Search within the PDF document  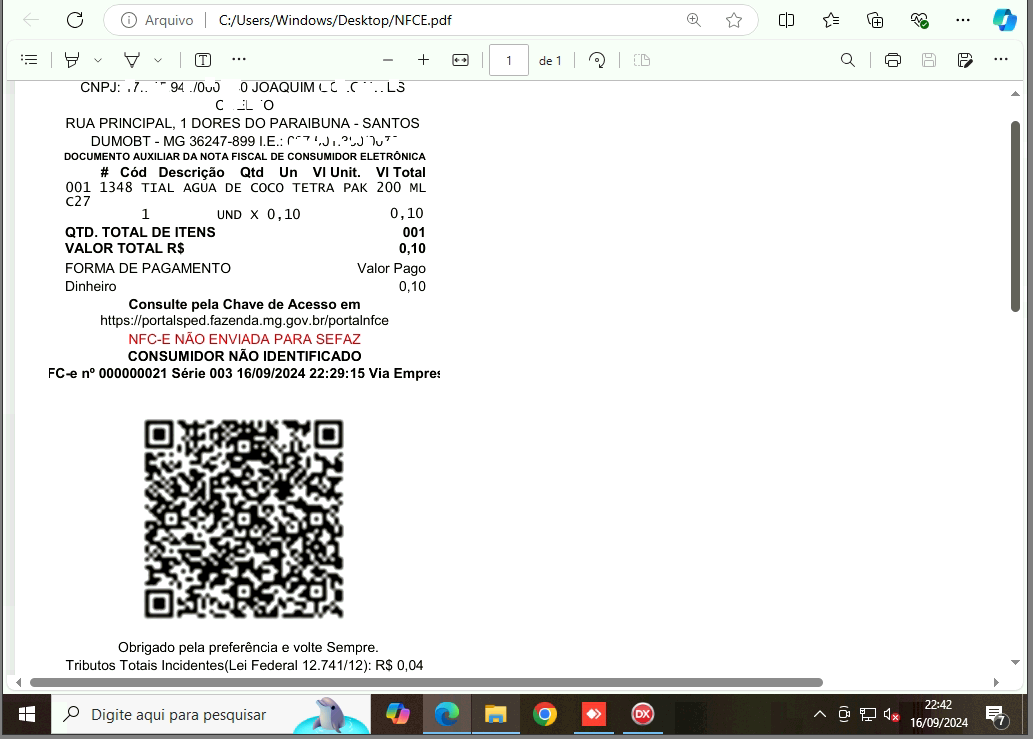click(848, 60)
